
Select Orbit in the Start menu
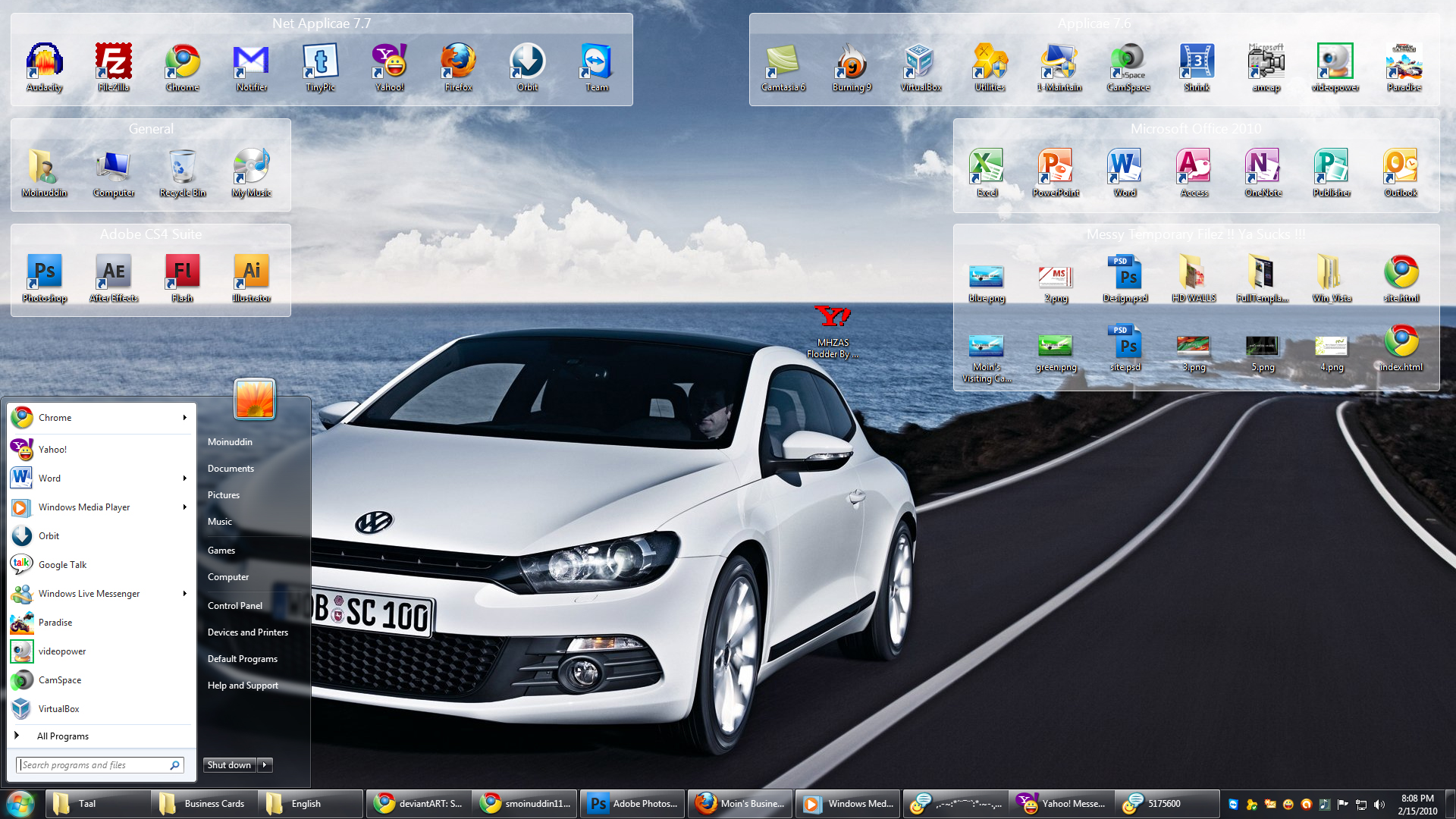102,535
